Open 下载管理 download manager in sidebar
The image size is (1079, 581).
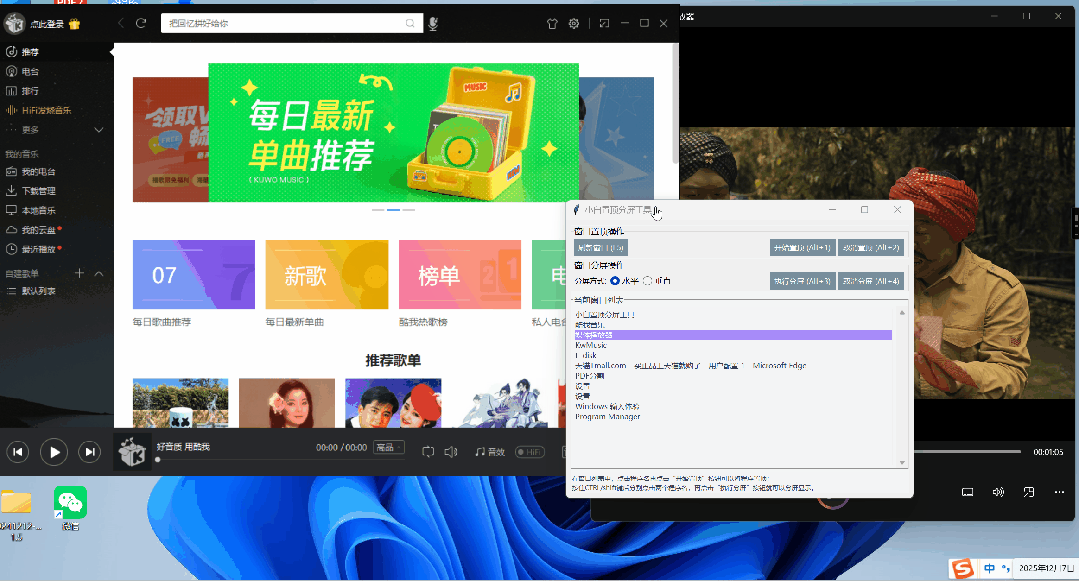click(x=40, y=190)
